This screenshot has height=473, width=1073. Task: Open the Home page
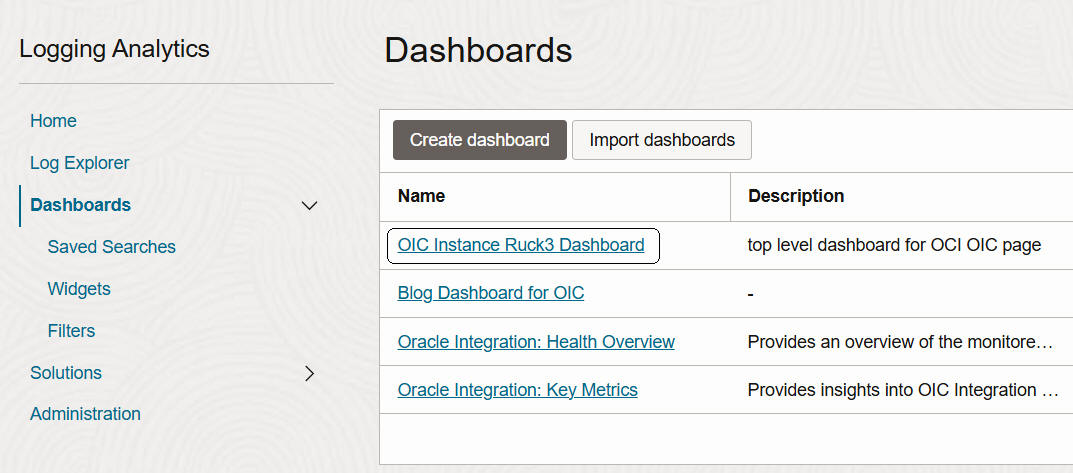click(53, 121)
